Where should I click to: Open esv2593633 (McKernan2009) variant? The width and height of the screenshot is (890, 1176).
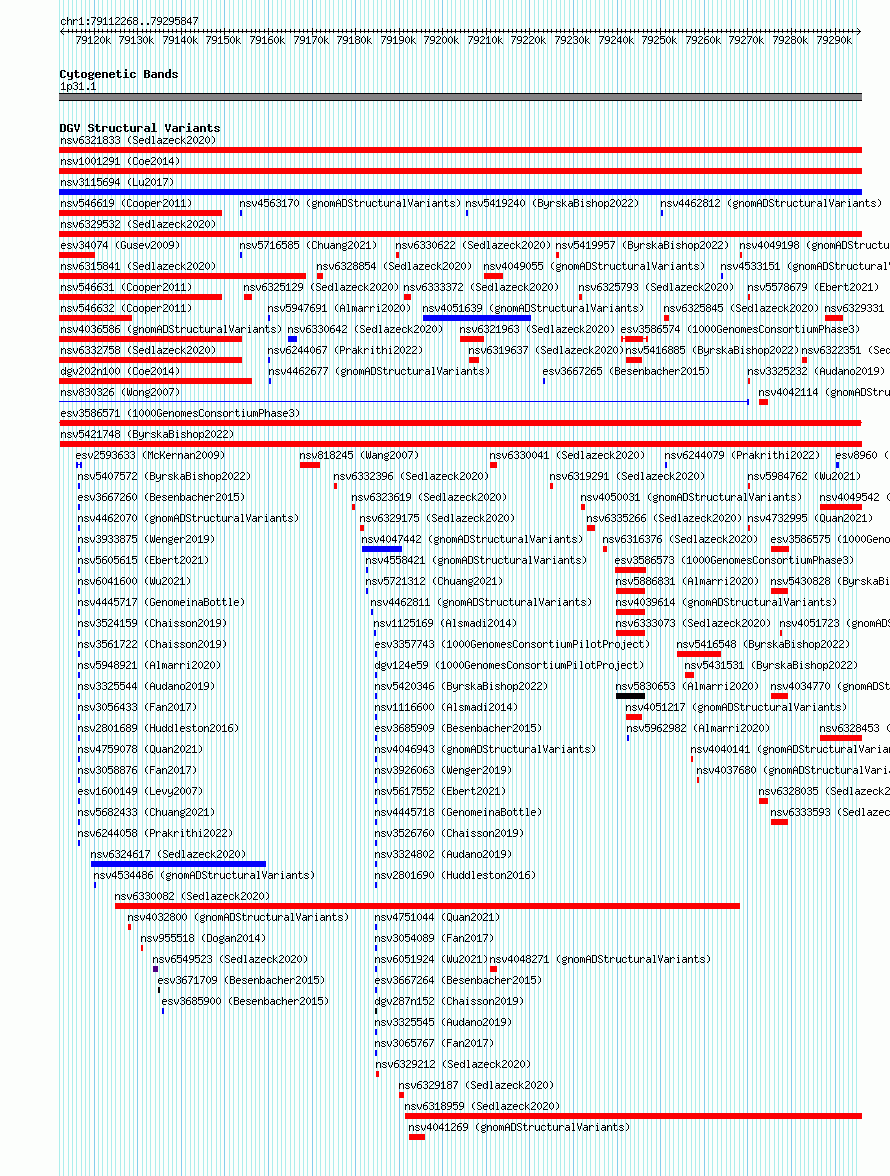tap(150, 455)
